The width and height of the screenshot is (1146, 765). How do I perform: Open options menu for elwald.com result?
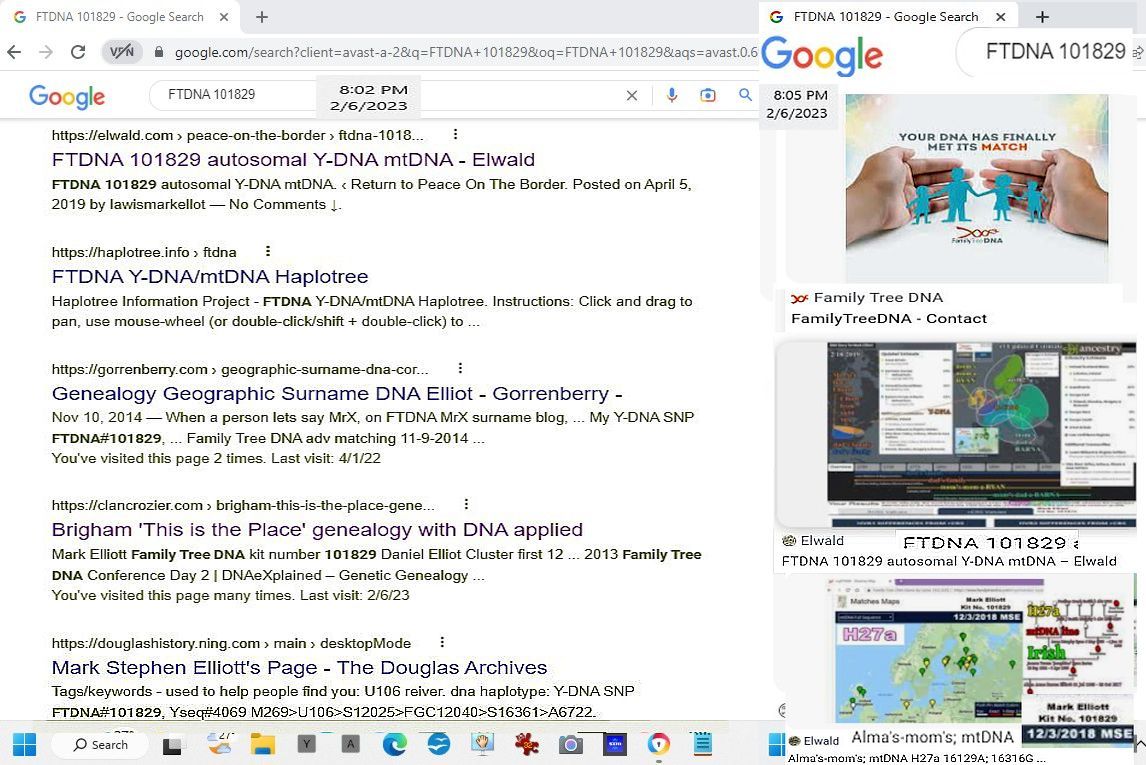click(455, 134)
